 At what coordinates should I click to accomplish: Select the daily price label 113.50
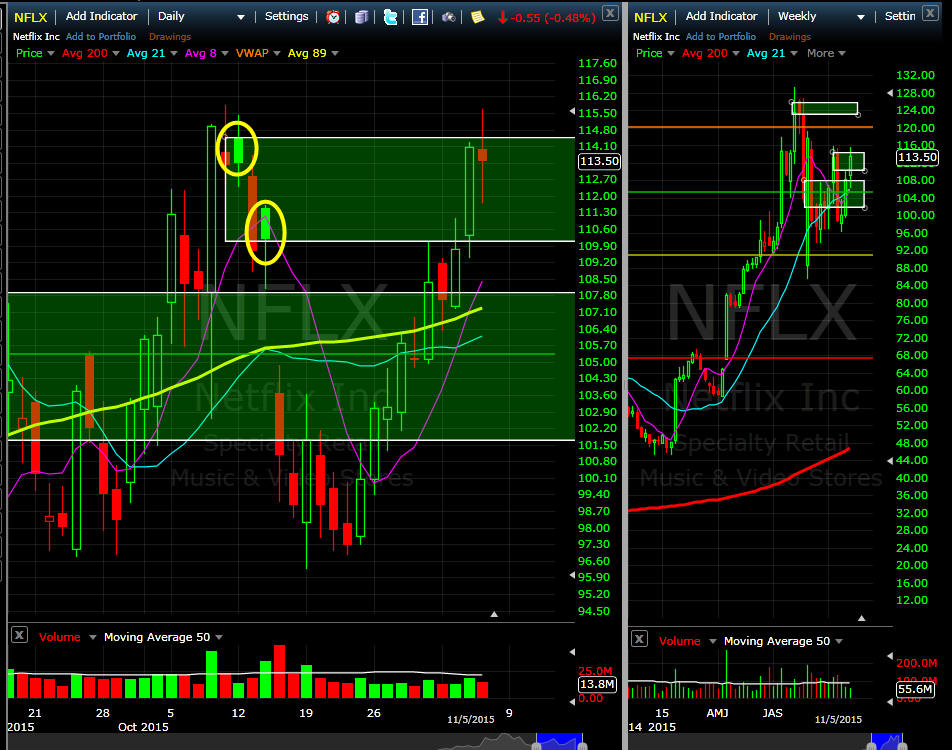(x=599, y=162)
